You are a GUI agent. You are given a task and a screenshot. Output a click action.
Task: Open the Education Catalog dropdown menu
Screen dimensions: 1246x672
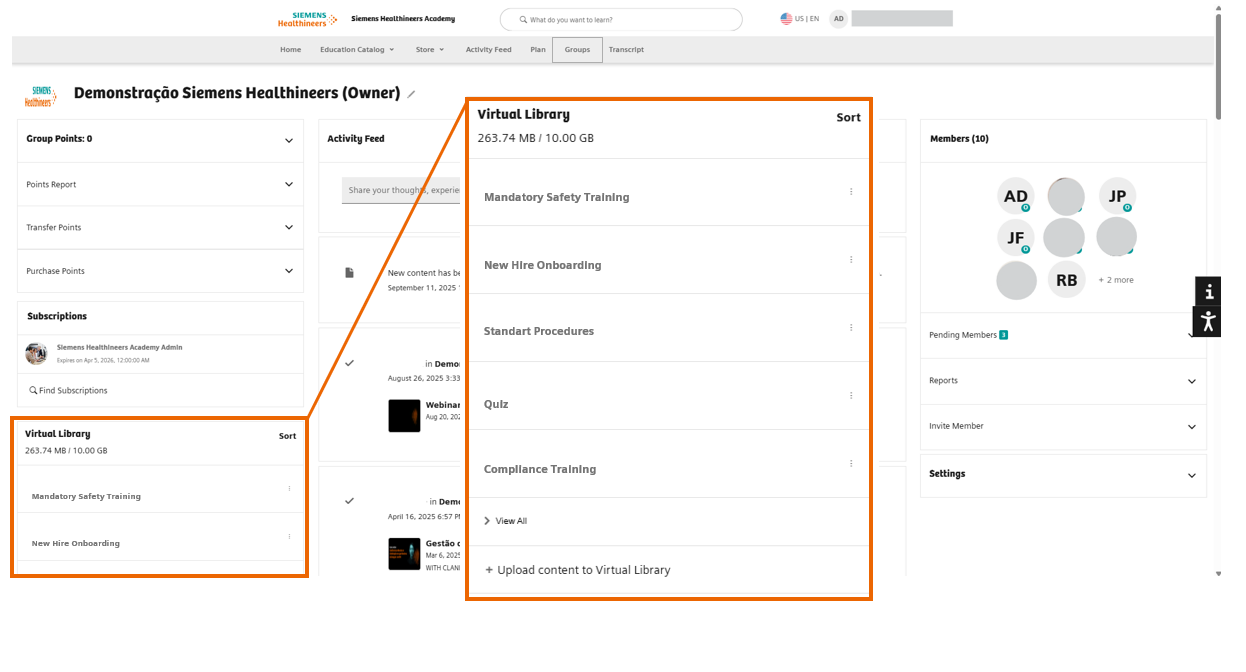[357, 50]
